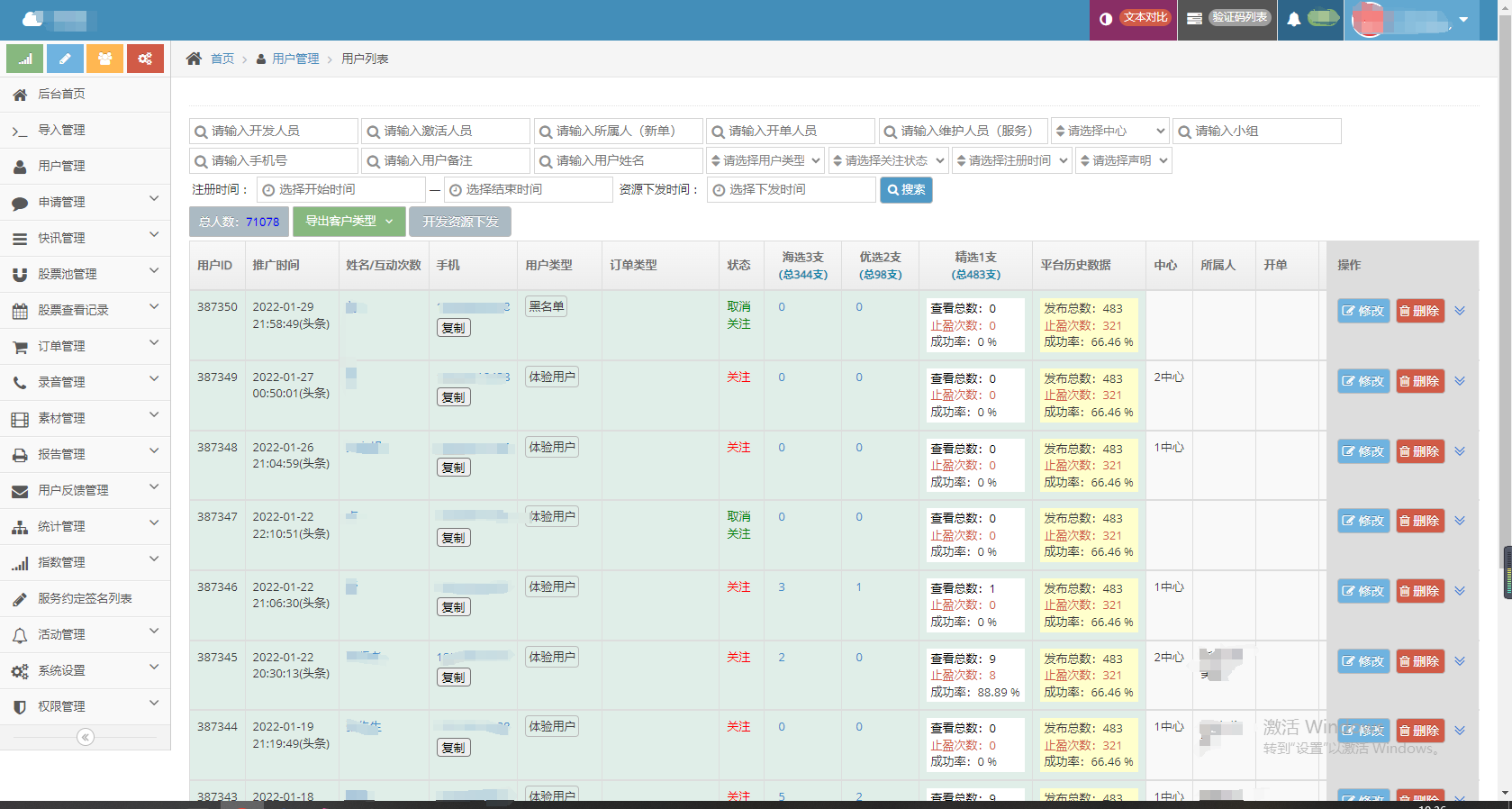Image resolution: width=1512 pixels, height=809 pixels.
Task: Focus the 请输入开发人员 search field
Action: [x=274, y=131]
